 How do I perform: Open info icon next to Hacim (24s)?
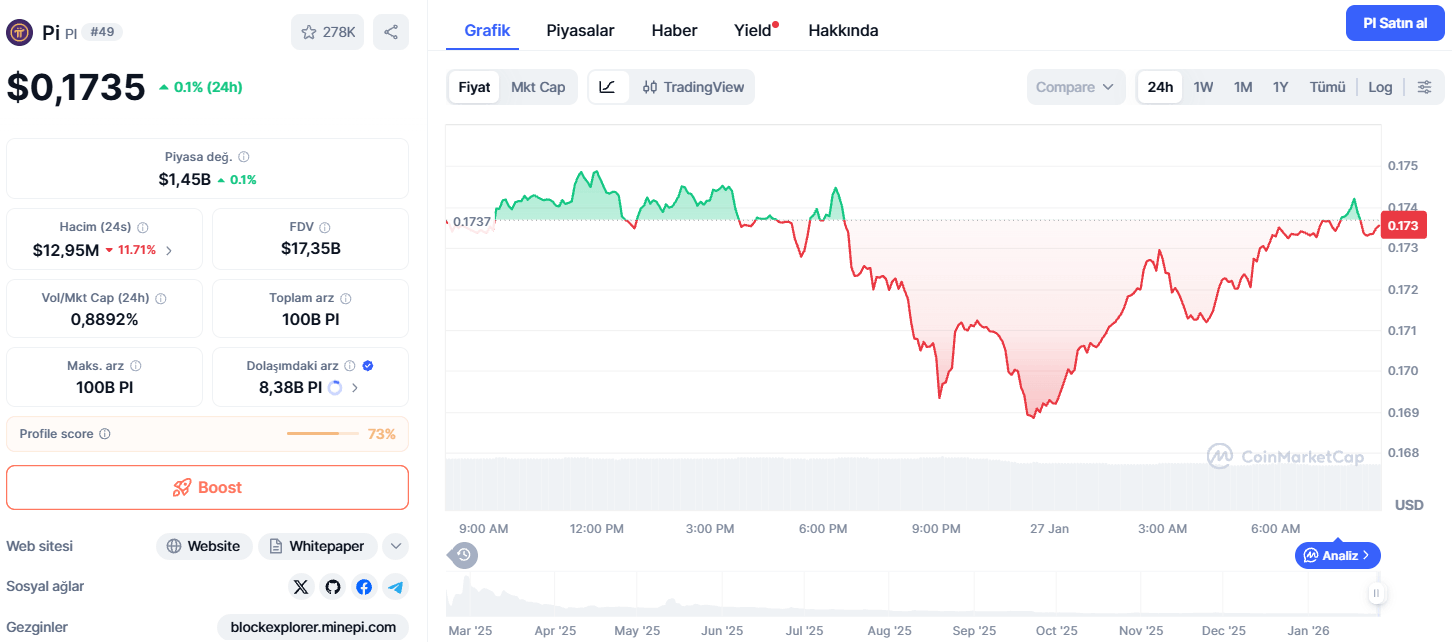tap(143, 227)
